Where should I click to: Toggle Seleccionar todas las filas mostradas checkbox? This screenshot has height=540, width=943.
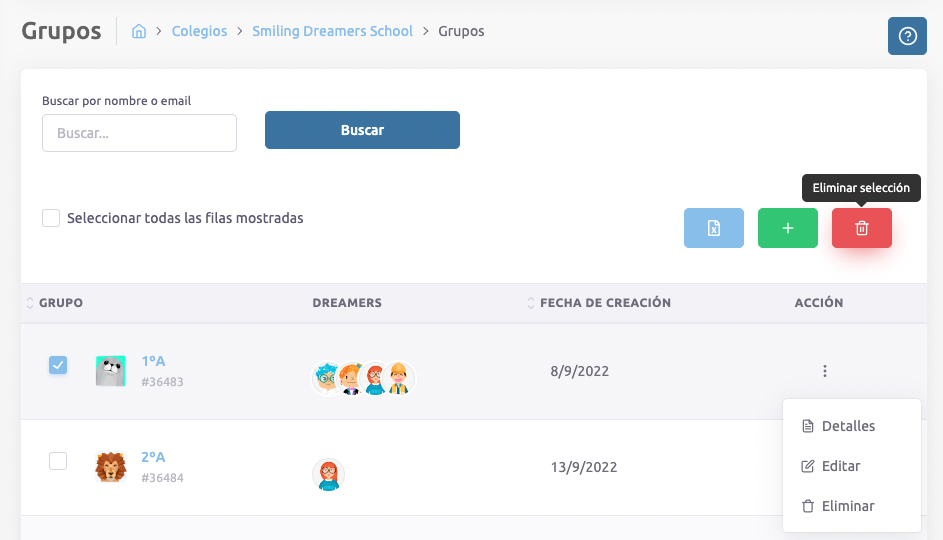[x=51, y=218]
